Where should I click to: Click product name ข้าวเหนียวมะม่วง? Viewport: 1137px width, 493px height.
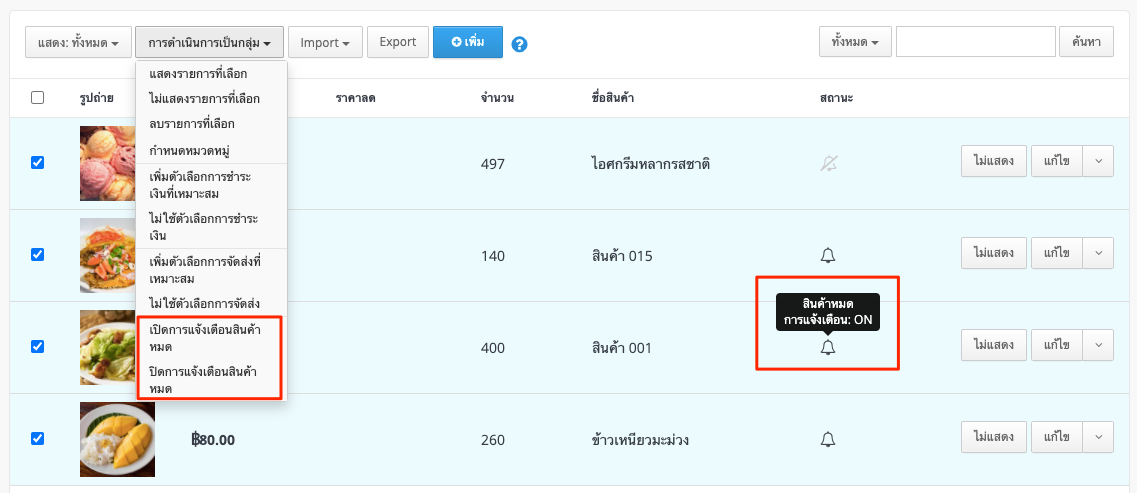pyautogui.click(x=640, y=440)
